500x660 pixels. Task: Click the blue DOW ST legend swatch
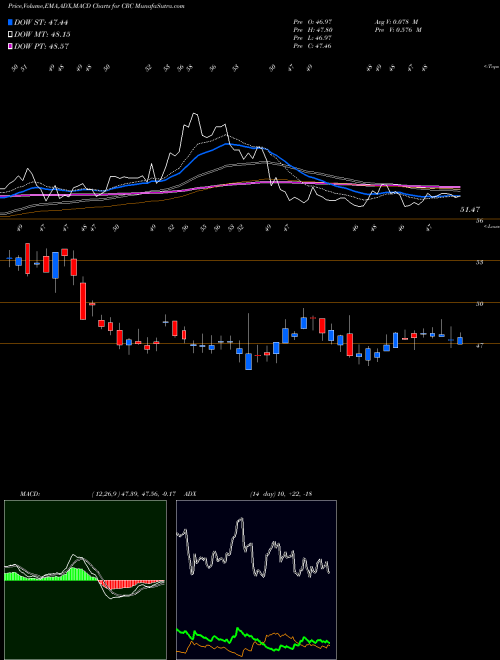[10, 22]
